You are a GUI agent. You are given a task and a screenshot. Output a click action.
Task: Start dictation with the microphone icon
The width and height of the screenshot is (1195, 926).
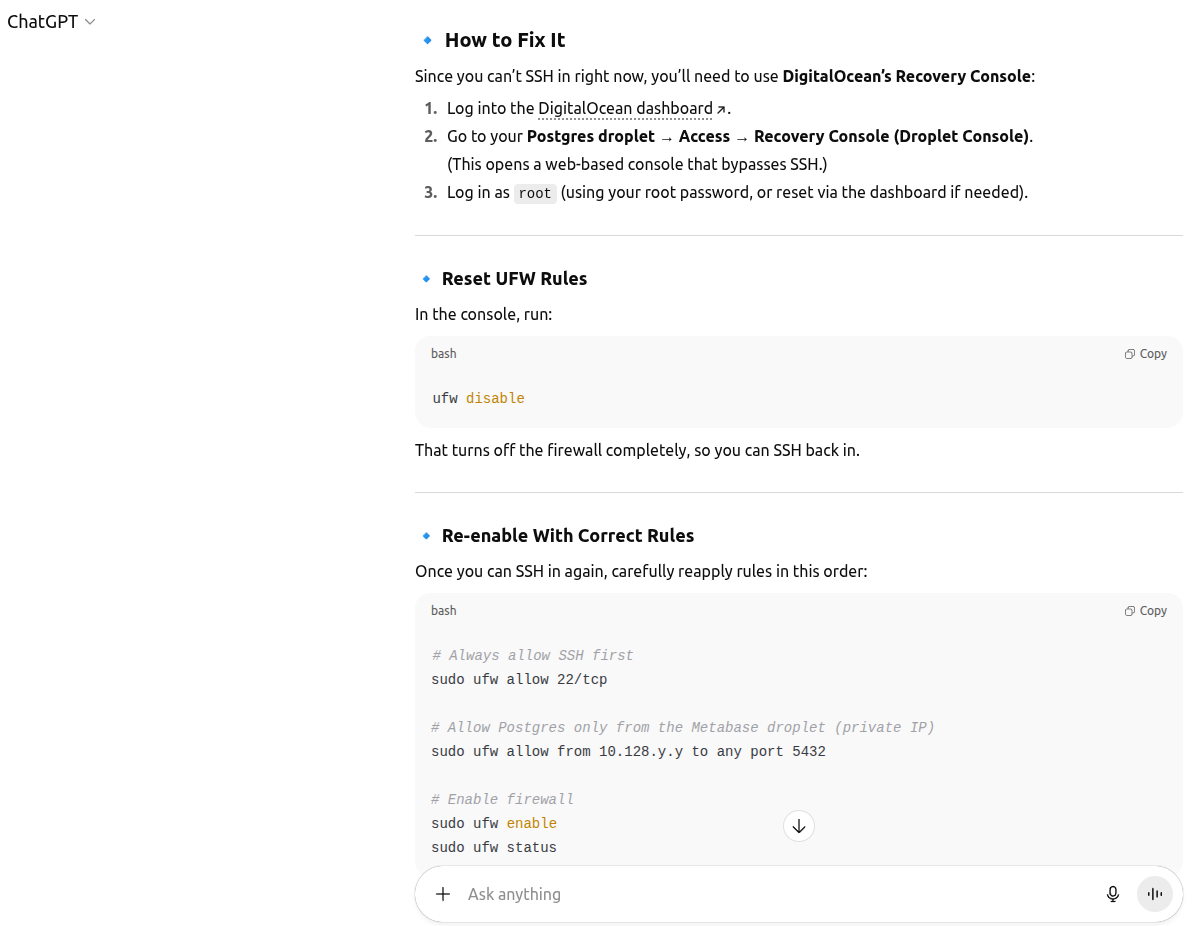[x=1113, y=894]
